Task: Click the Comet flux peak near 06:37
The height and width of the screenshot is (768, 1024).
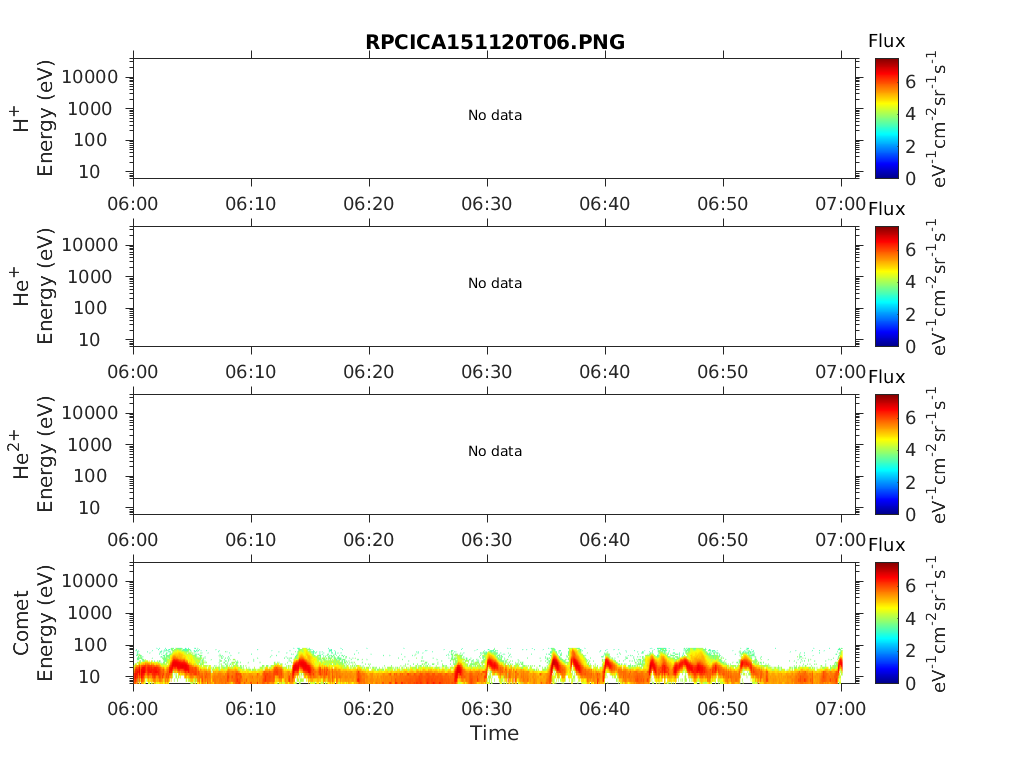Action: click(575, 663)
